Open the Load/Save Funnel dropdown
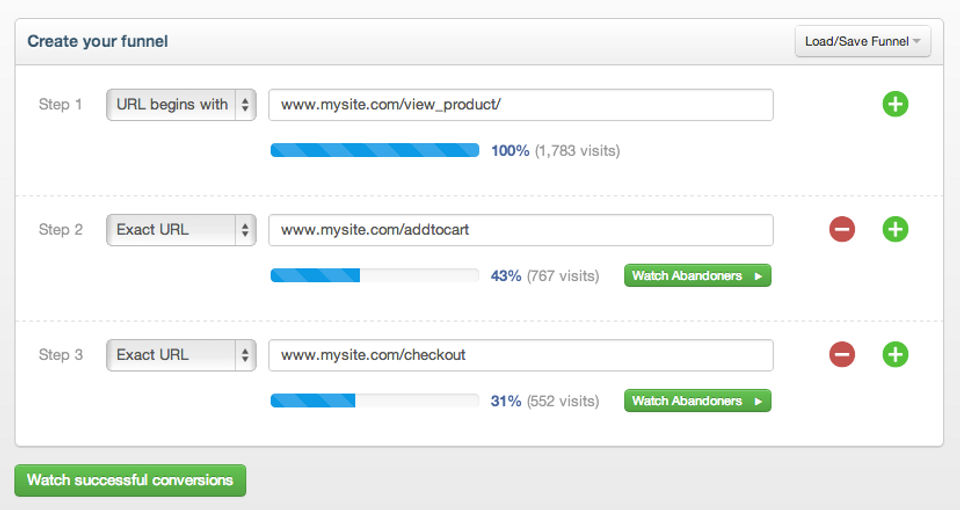The width and height of the screenshot is (960, 510). pos(862,42)
